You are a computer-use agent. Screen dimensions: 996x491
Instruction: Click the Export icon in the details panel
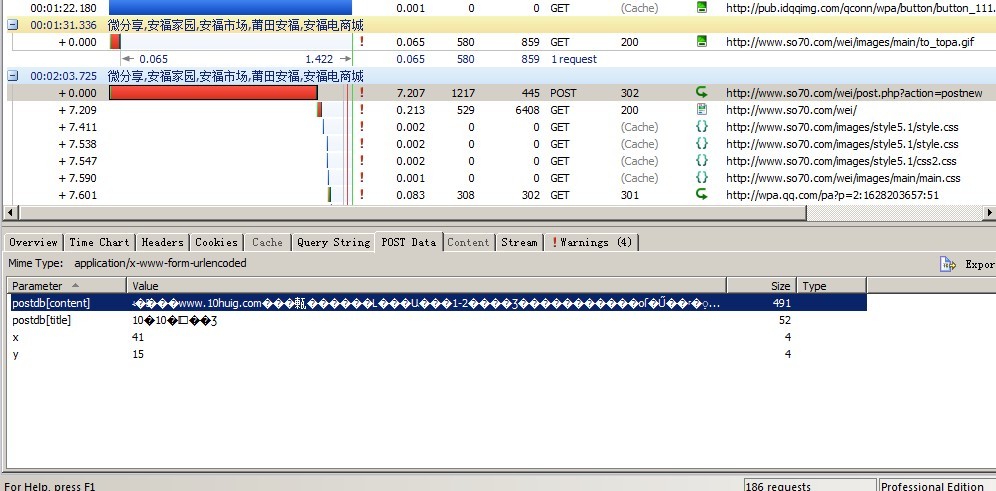[948, 264]
